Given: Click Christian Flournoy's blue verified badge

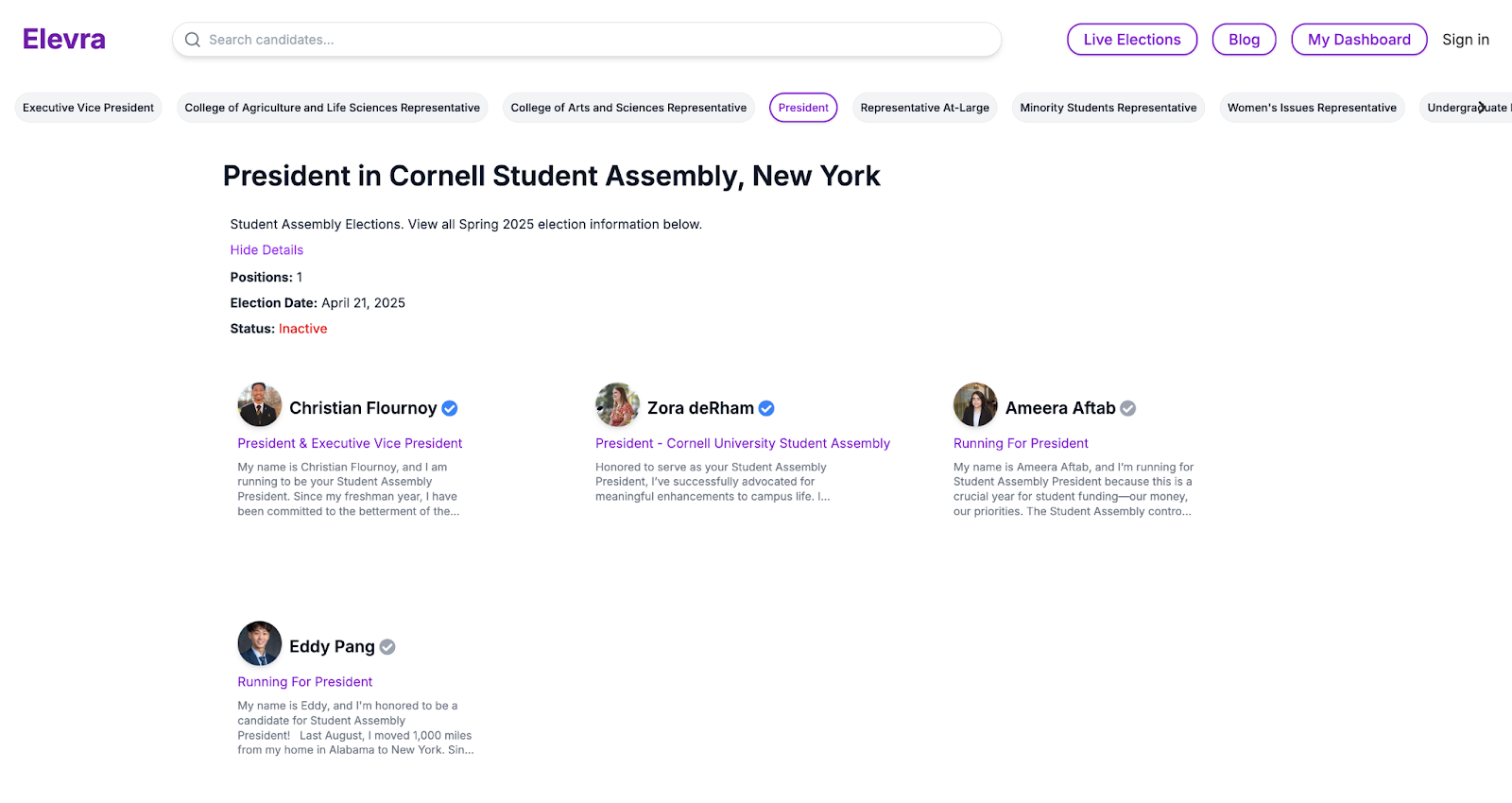Looking at the screenshot, I should coord(450,408).
